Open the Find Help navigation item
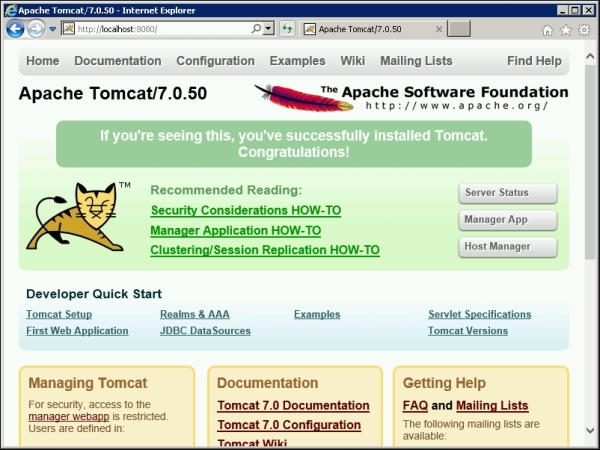This screenshot has height=450, width=600. [534, 61]
